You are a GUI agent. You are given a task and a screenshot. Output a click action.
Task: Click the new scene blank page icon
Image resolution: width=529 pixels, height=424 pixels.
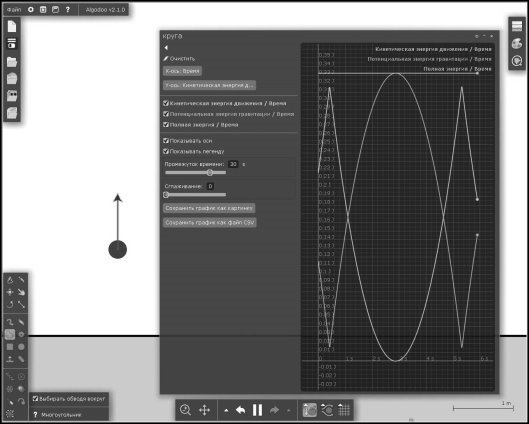pos(12,26)
